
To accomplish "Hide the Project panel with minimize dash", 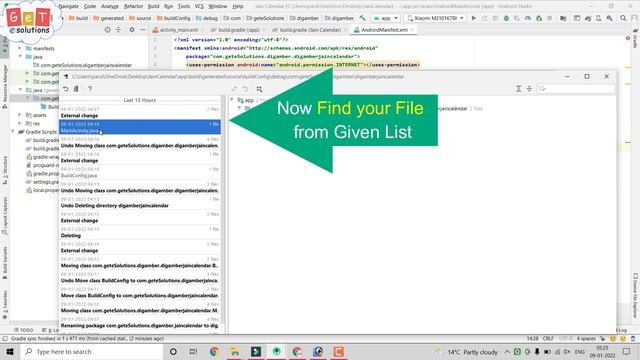I will [143, 30].
